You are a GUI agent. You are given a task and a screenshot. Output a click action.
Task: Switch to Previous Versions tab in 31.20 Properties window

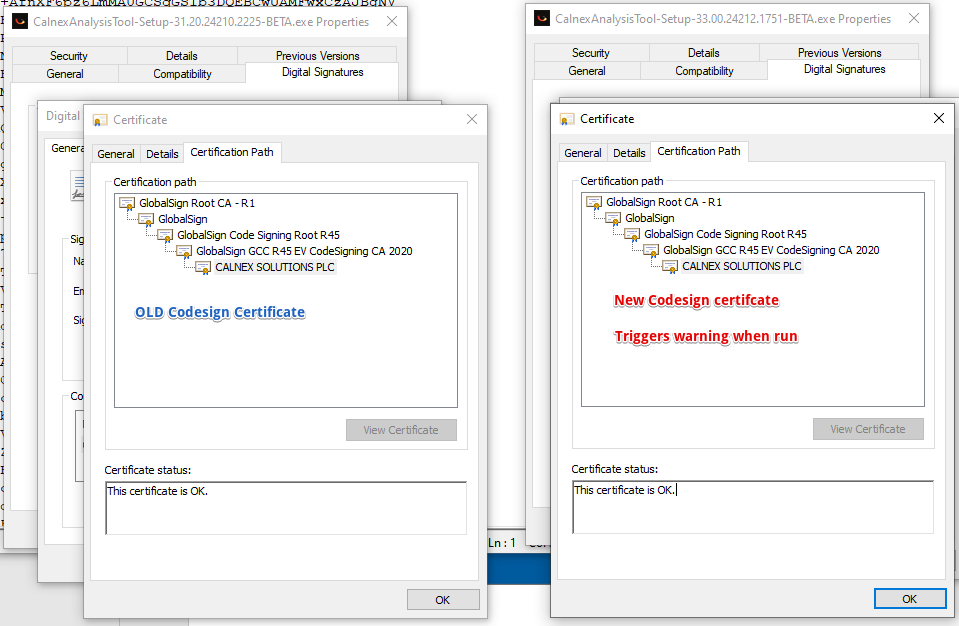pos(317,56)
